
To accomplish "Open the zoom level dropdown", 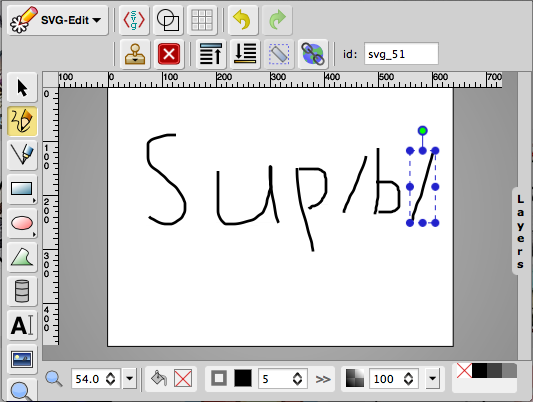I will [130, 378].
